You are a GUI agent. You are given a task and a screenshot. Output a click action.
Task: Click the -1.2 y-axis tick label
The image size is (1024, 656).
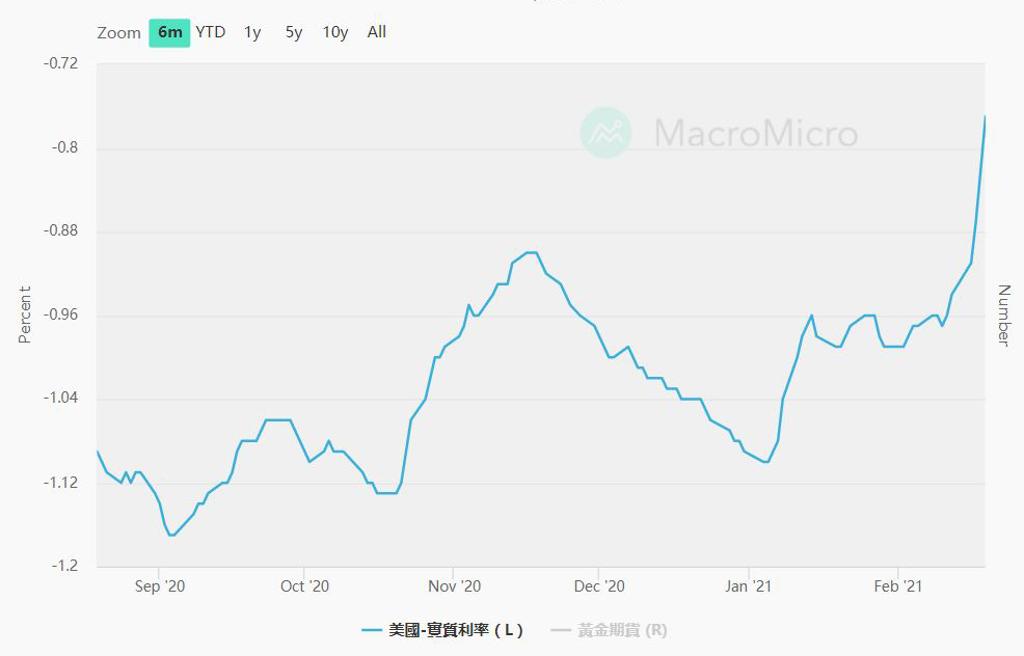click(x=65, y=566)
